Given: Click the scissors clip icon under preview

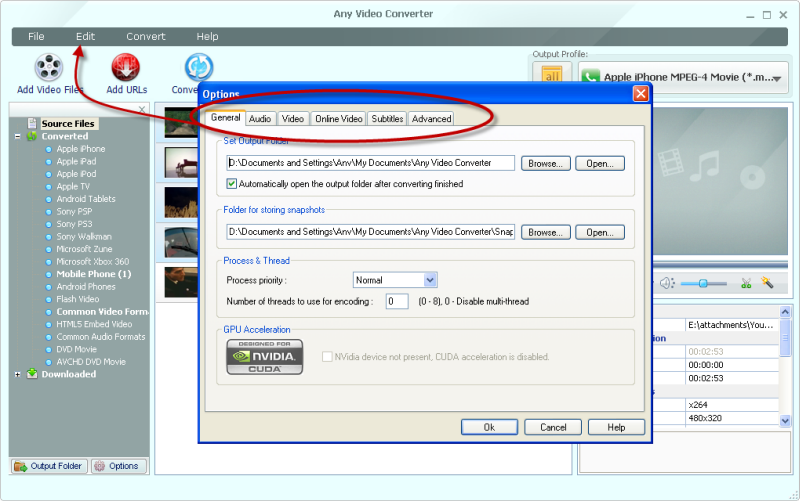Looking at the screenshot, I should click(x=746, y=283).
